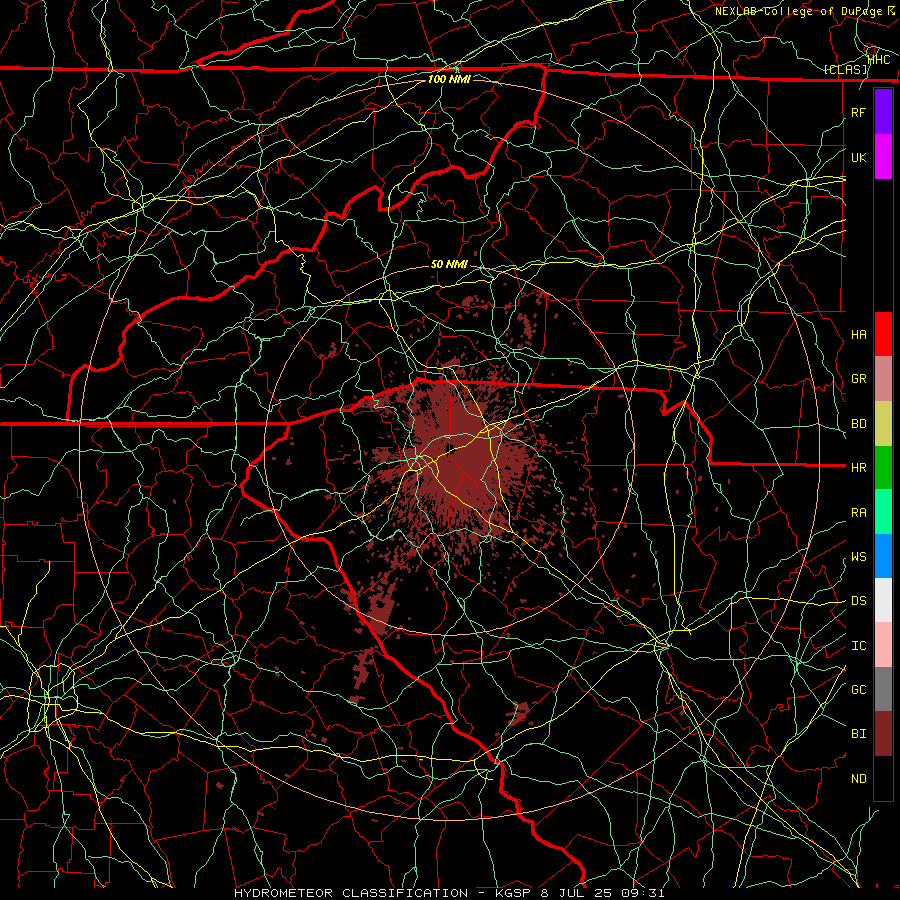Screen dimensions: 900x900
Task: Pick the RA light-green legend swatch
Action: coord(883,513)
